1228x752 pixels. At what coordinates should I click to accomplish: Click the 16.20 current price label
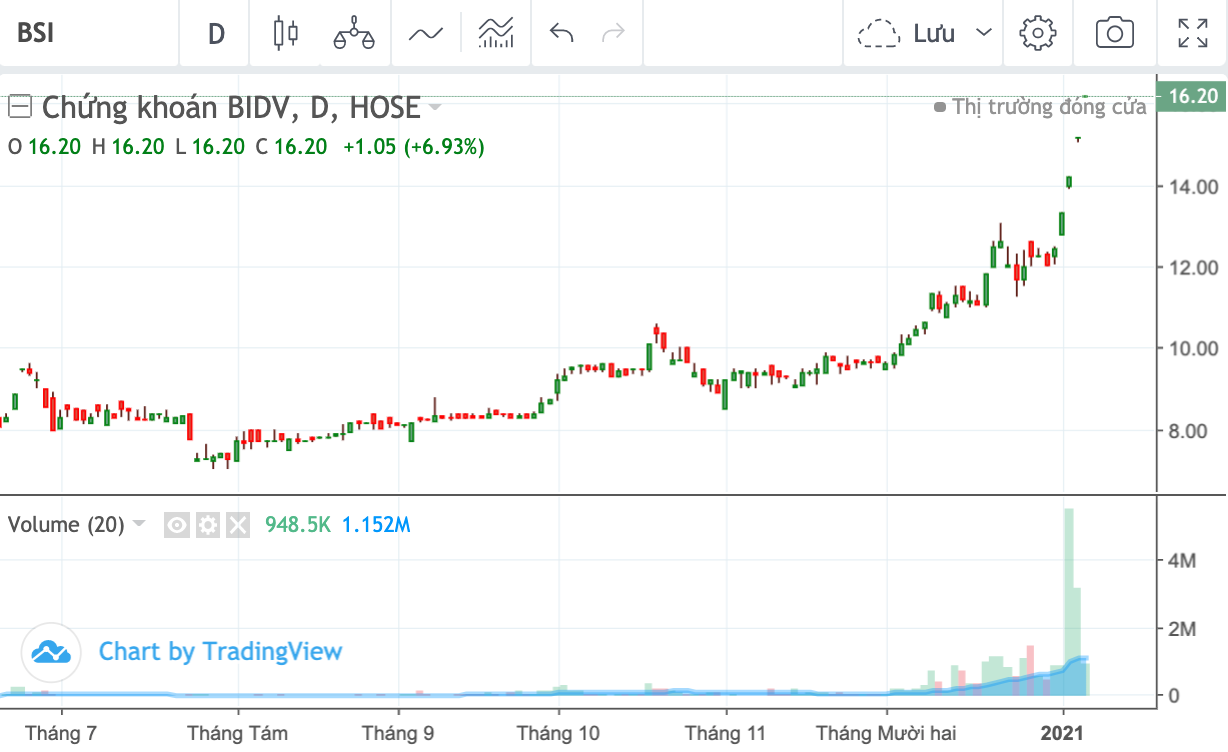pyautogui.click(x=1192, y=96)
